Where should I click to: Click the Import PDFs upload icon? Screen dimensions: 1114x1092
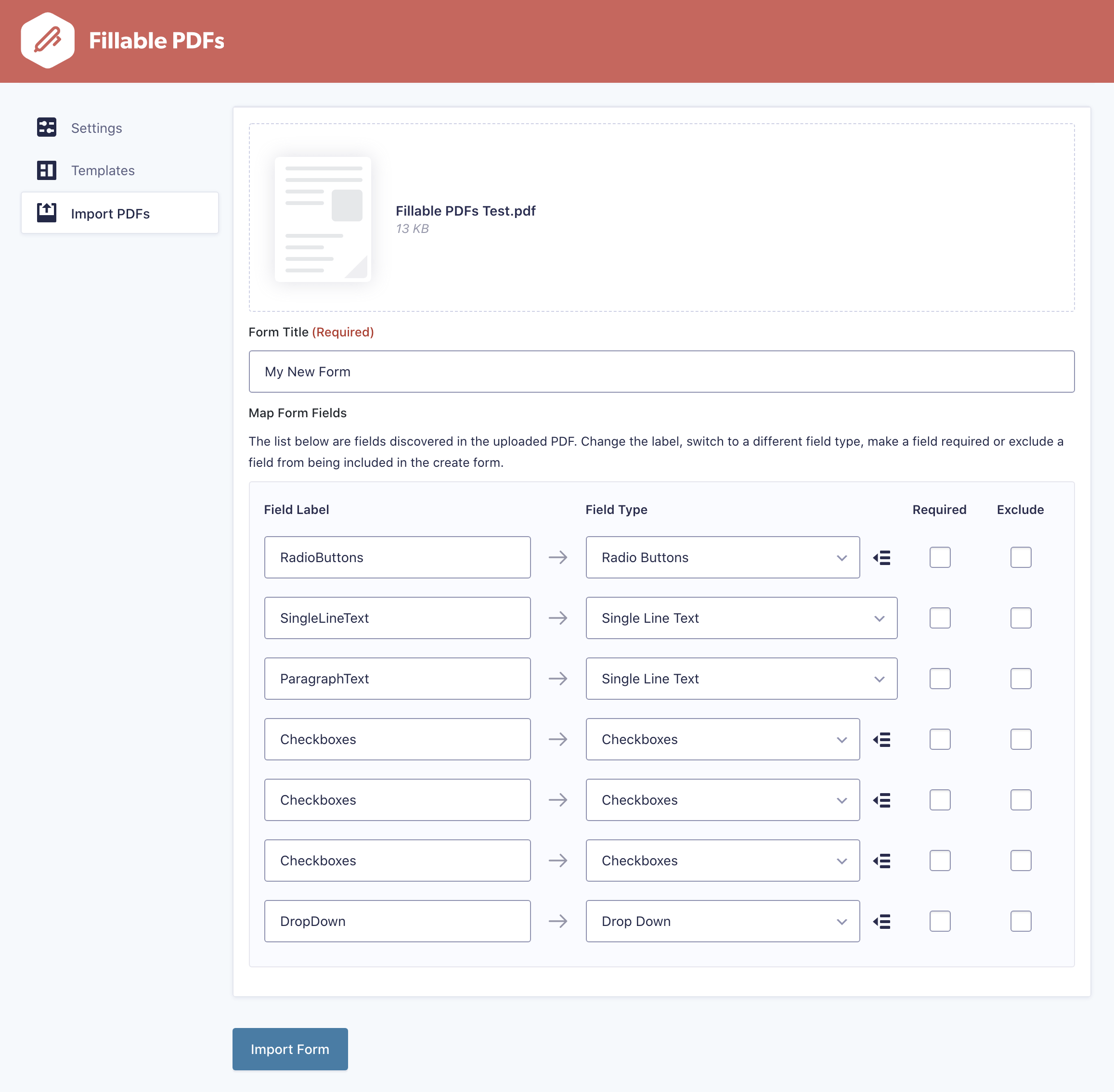(x=47, y=213)
